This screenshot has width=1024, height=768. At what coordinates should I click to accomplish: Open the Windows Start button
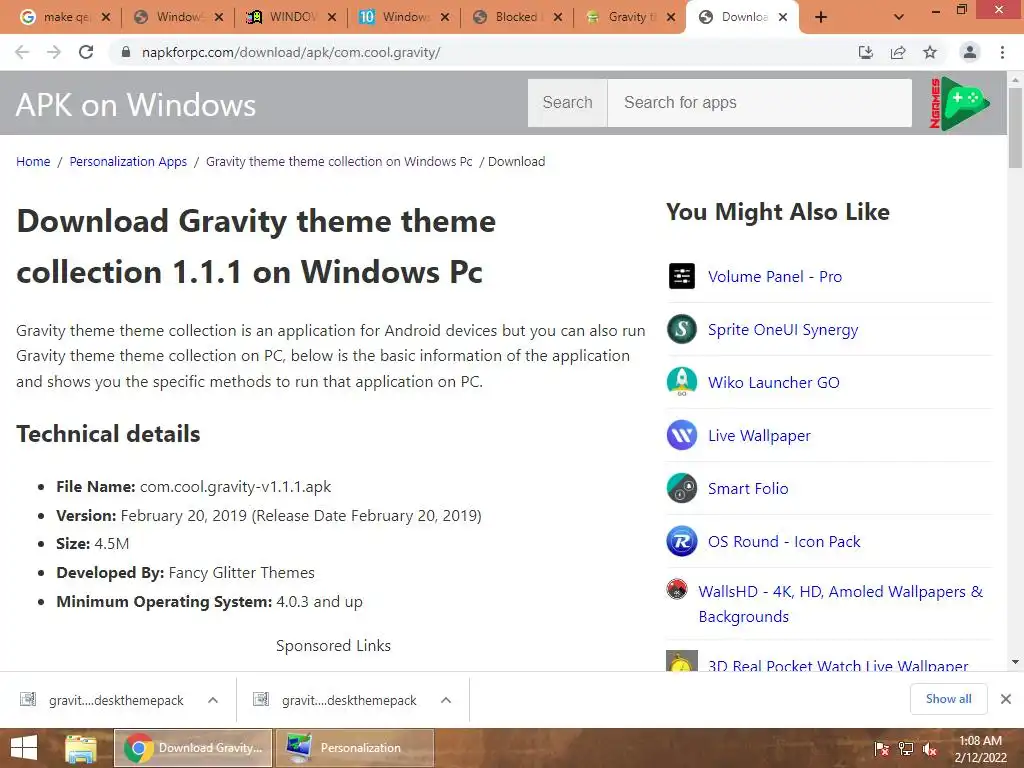(24, 748)
